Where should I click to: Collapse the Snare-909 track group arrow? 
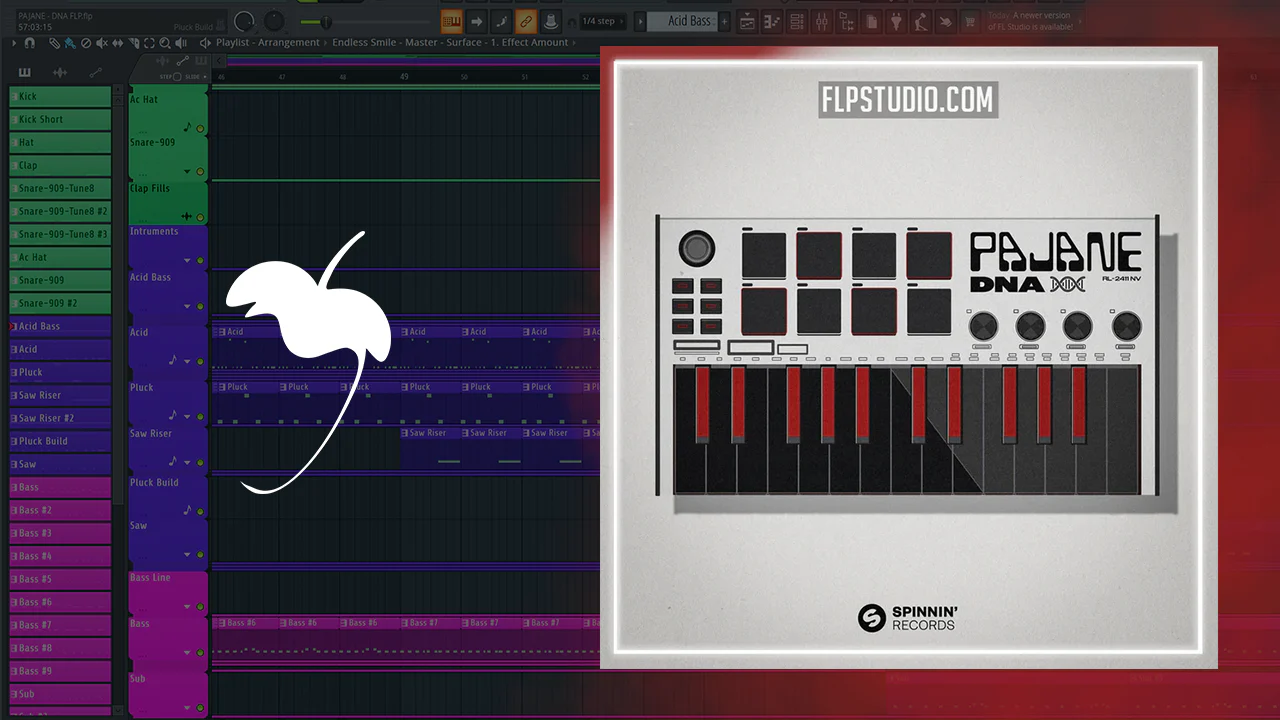[187, 172]
